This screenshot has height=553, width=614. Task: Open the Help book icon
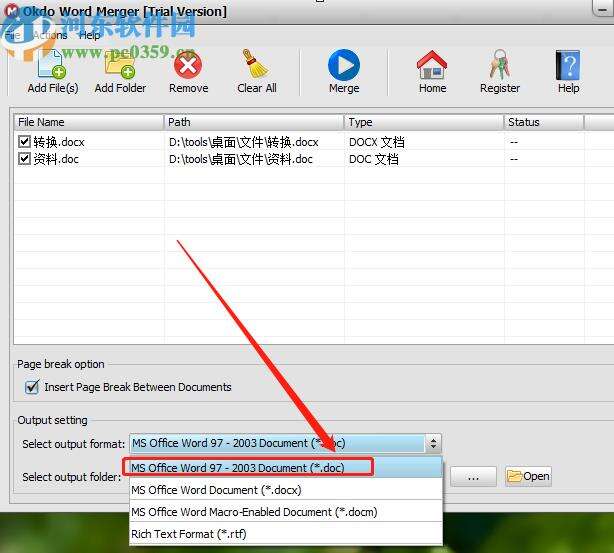tap(568, 65)
